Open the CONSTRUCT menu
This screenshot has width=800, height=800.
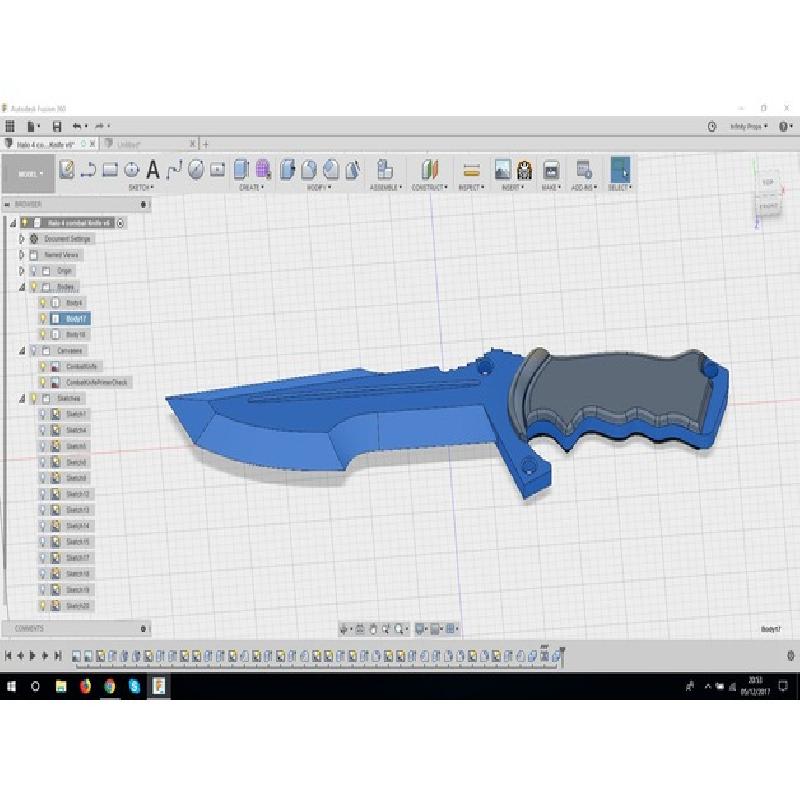[x=430, y=187]
